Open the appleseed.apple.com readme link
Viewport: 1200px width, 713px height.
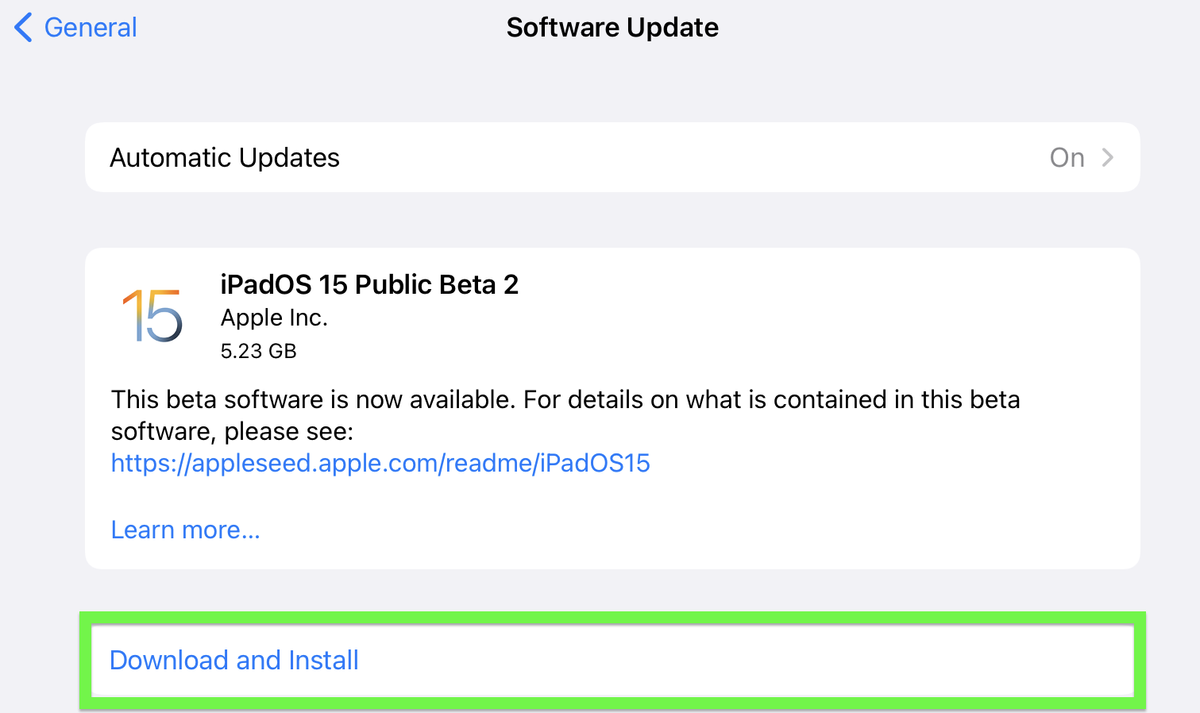click(380, 463)
